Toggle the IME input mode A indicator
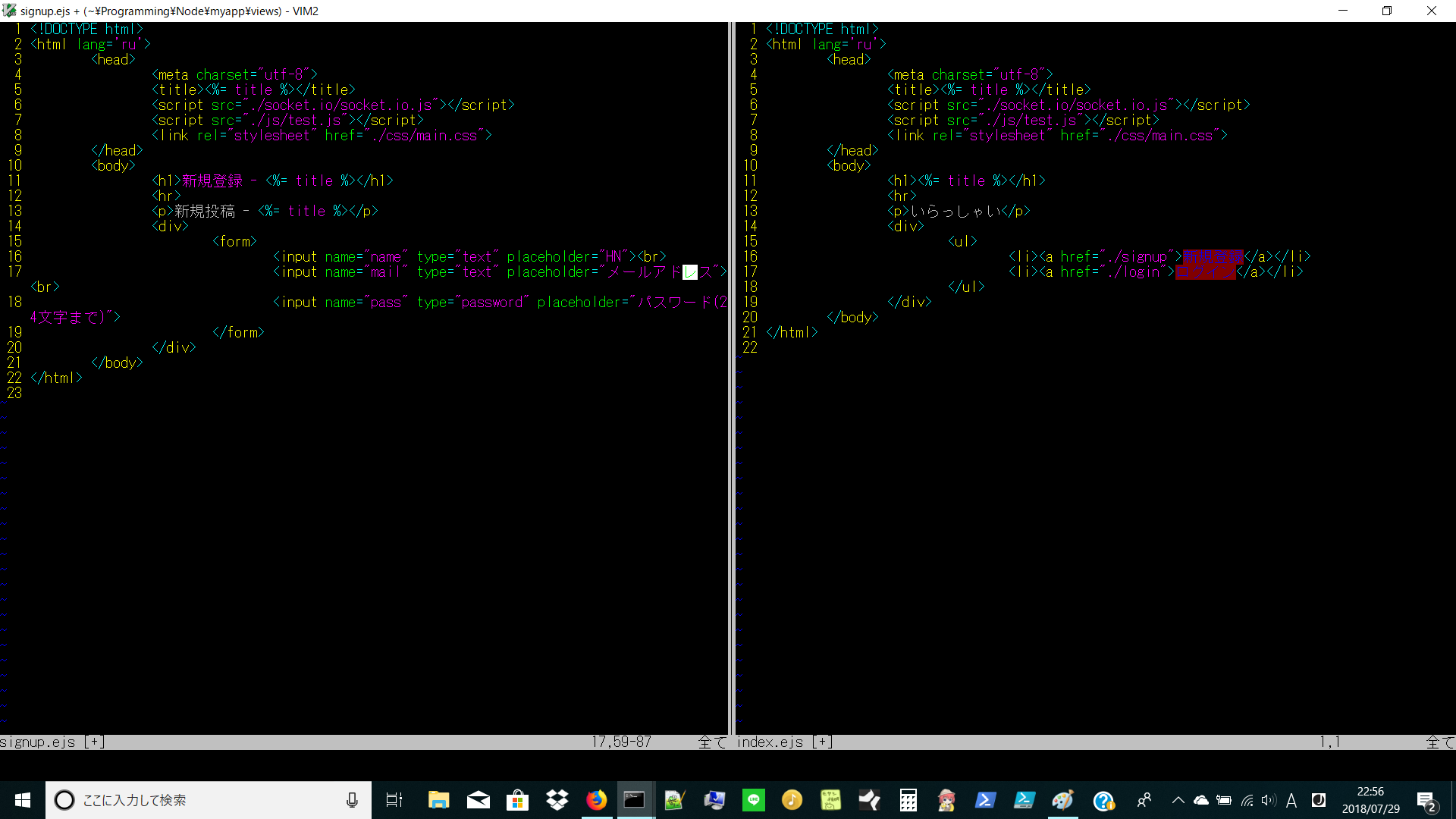The width and height of the screenshot is (1456, 819). pyautogui.click(x=1291, y=800)
